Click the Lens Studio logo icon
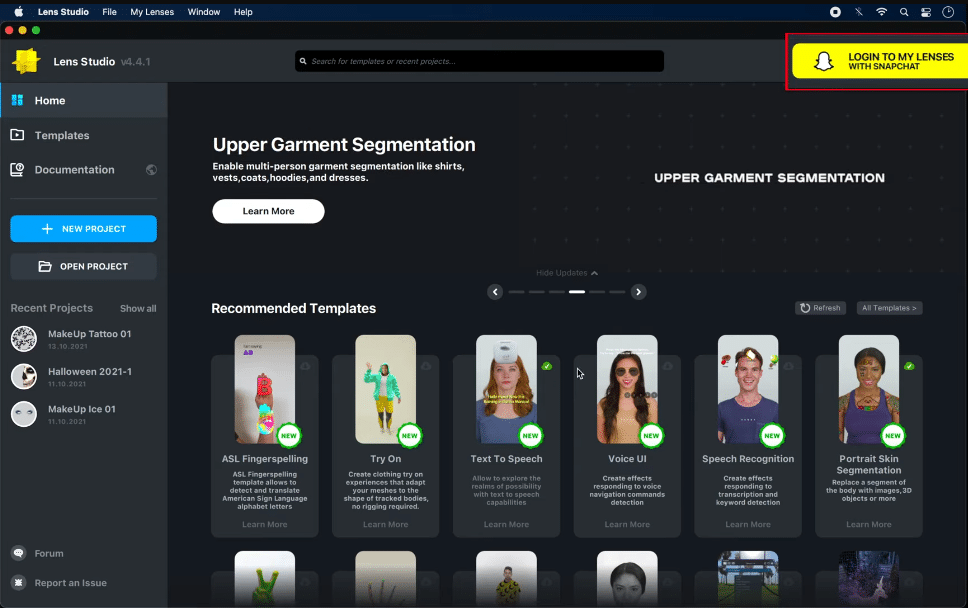The width and height of the screenshot is (968, 610). coord(26,61)
